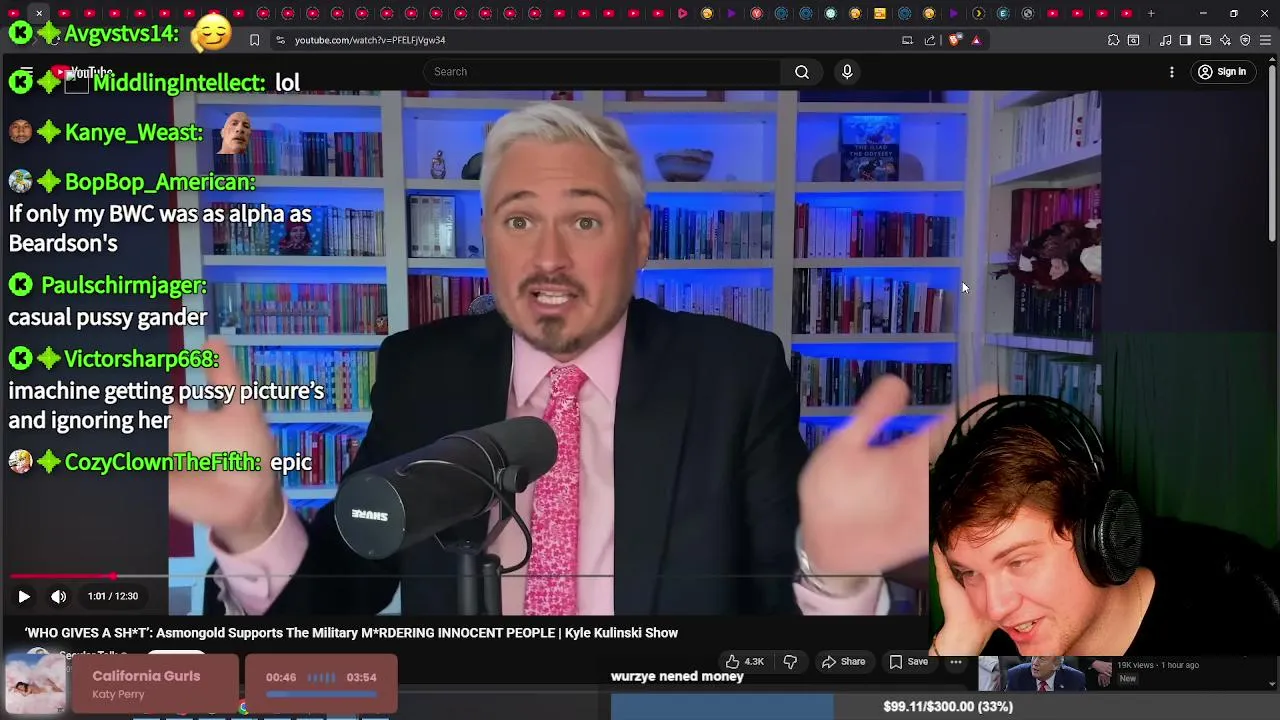Click the Brave VPN shield icon
Image resolution: width=1280 pixels, height=720 pixels.
coord(1245,40)
